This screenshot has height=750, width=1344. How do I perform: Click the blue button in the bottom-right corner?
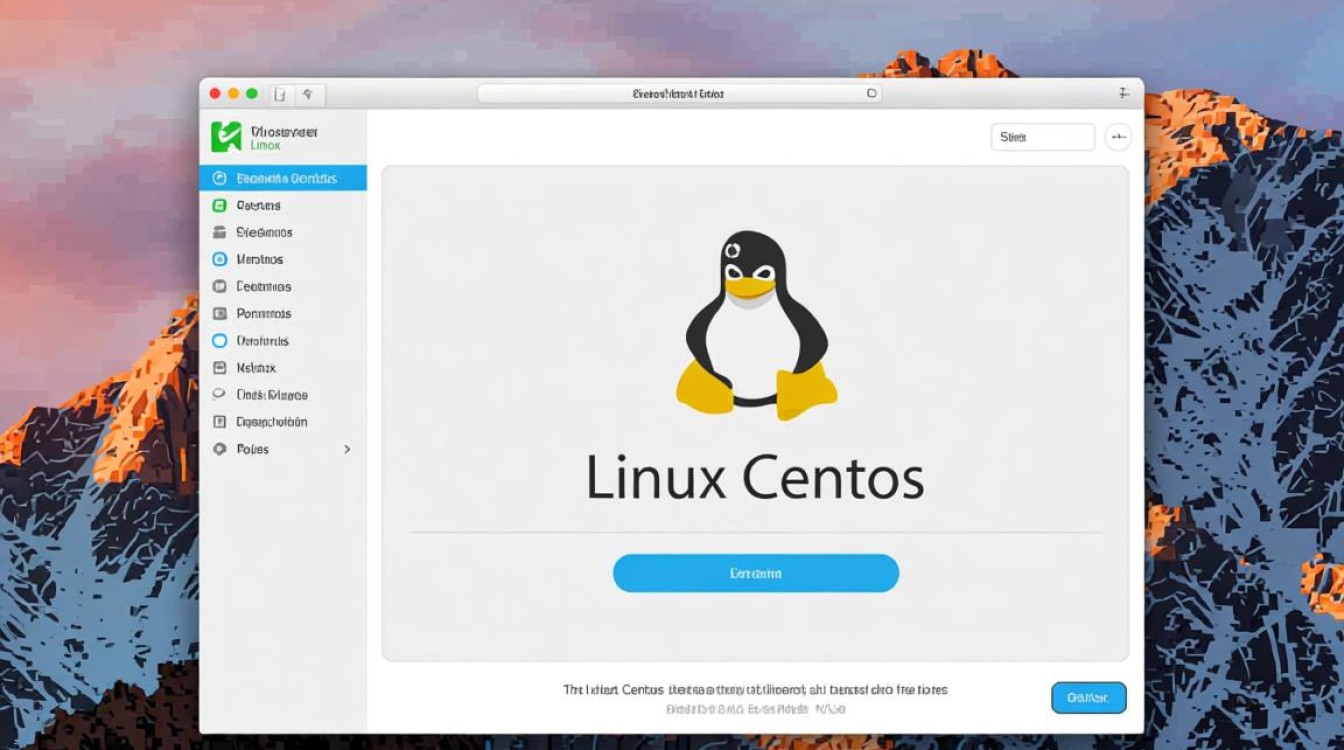click(x=1088, y=697)
